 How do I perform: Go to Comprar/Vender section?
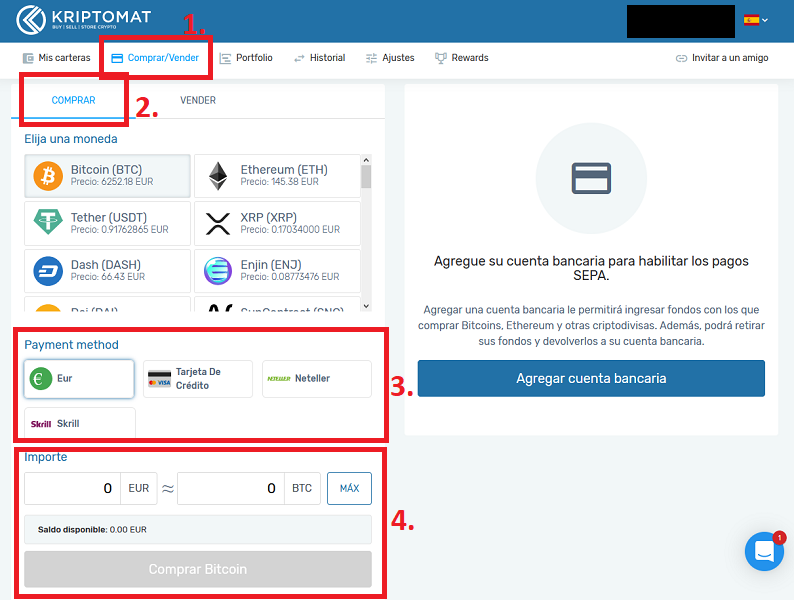click(155, 58)
